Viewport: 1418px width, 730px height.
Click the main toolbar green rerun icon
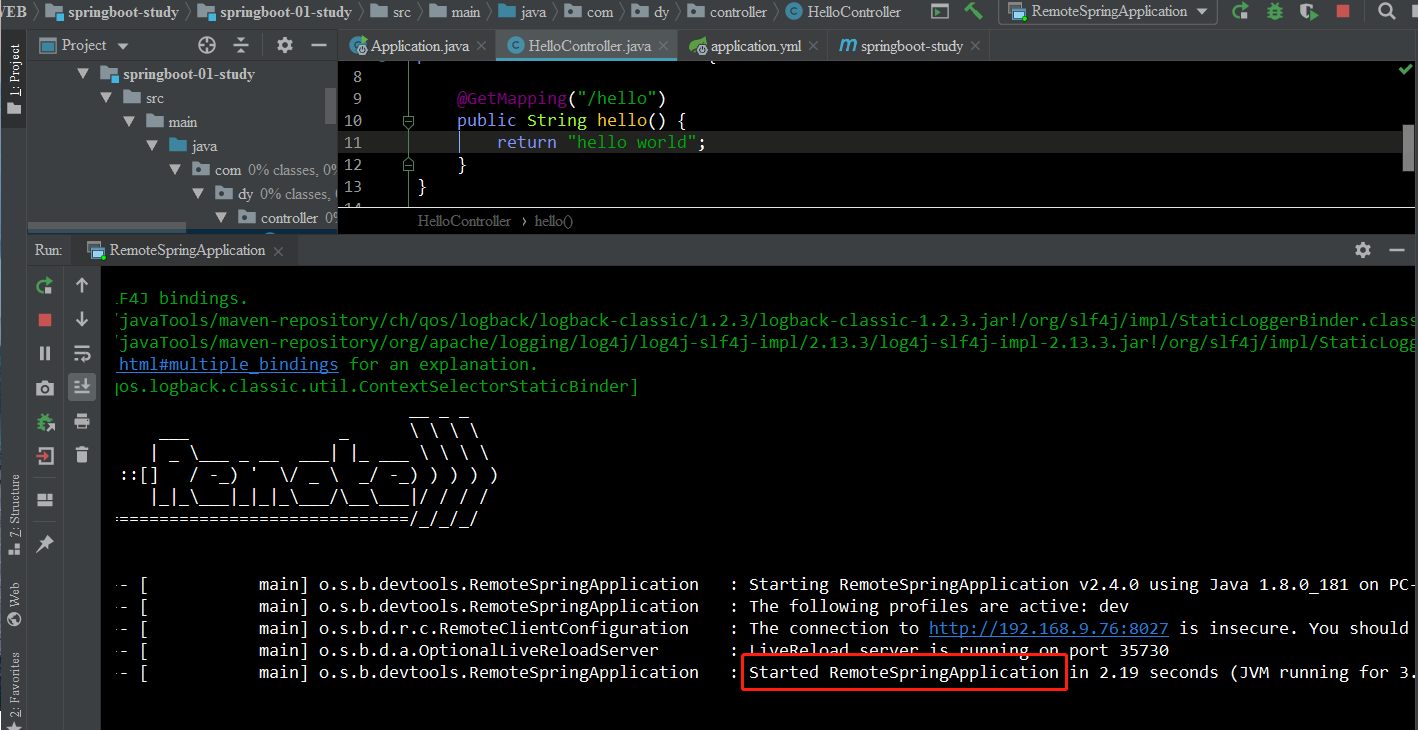pyautogui.click(x=1240, y=12)
